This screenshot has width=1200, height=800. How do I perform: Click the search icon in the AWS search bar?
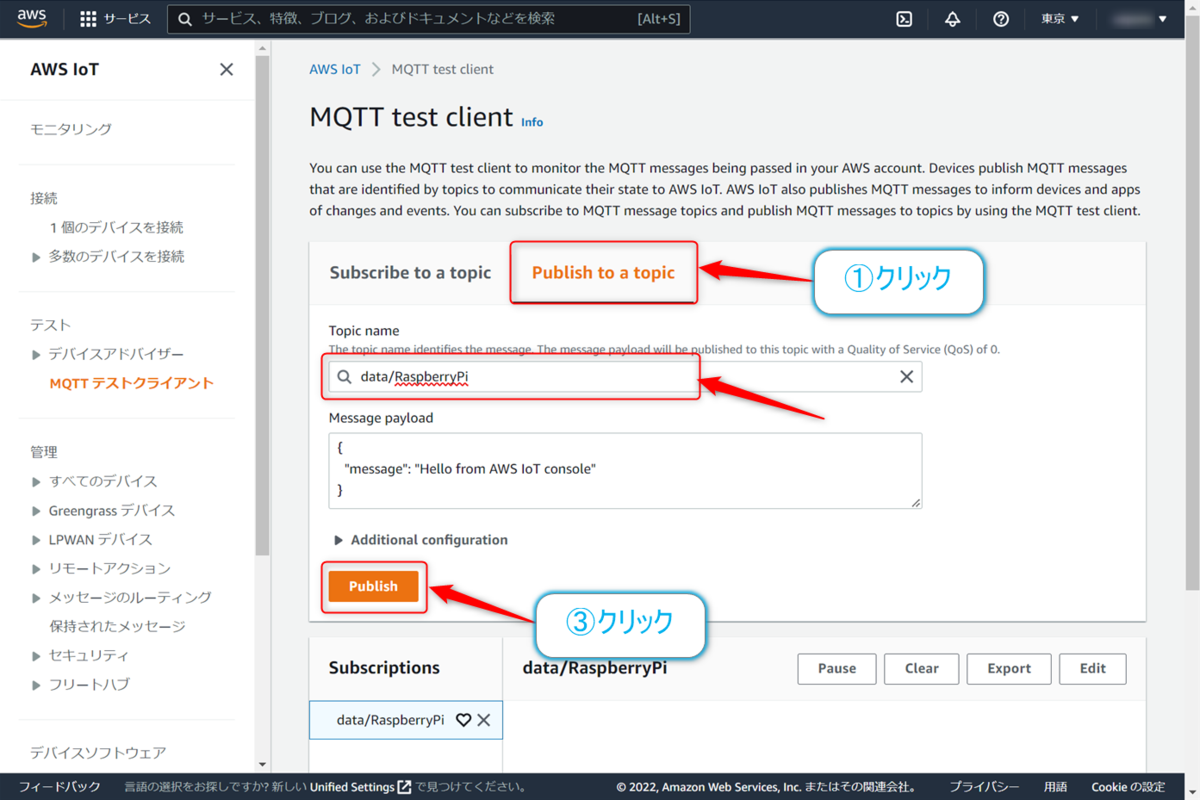(185, 19)
